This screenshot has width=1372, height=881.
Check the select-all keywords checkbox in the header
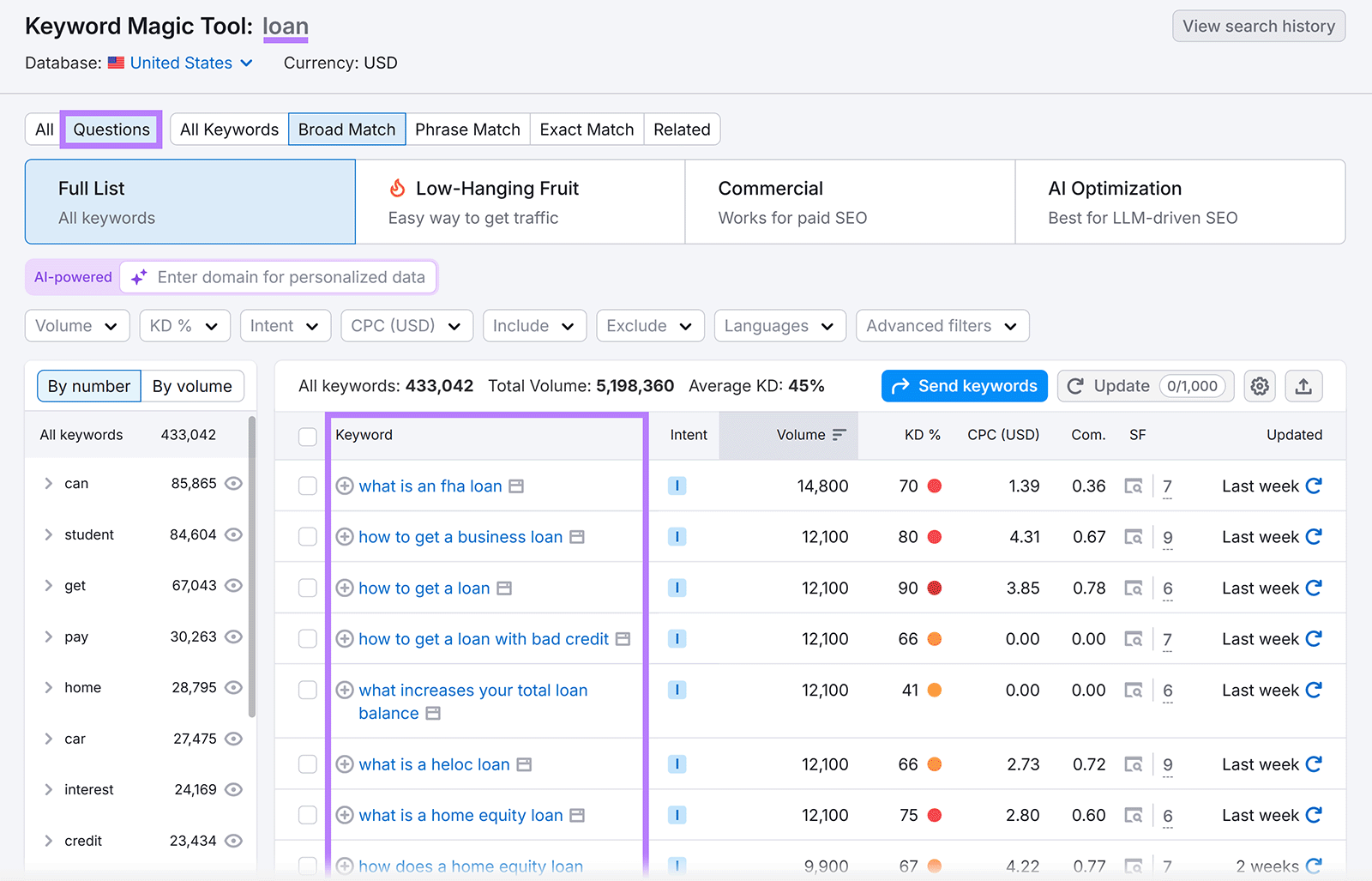(307, 436)
